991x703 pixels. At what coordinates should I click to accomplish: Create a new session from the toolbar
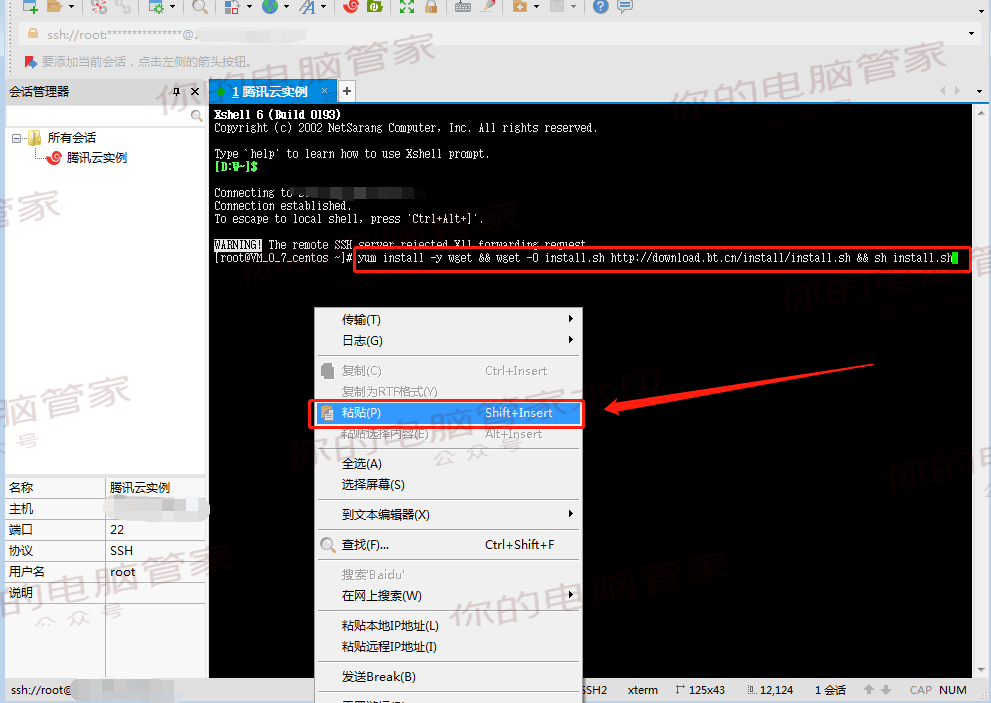tap(30, 7)
